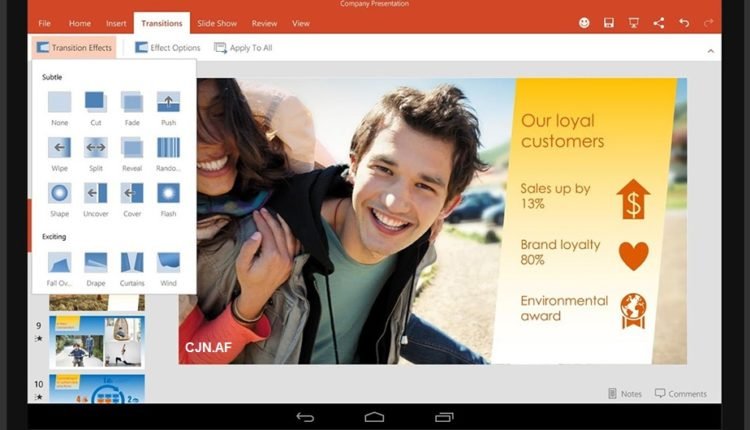The height and width of the screenshot is (430, 750).
Task: Select the Push transition effect
Action: (168, 102)
